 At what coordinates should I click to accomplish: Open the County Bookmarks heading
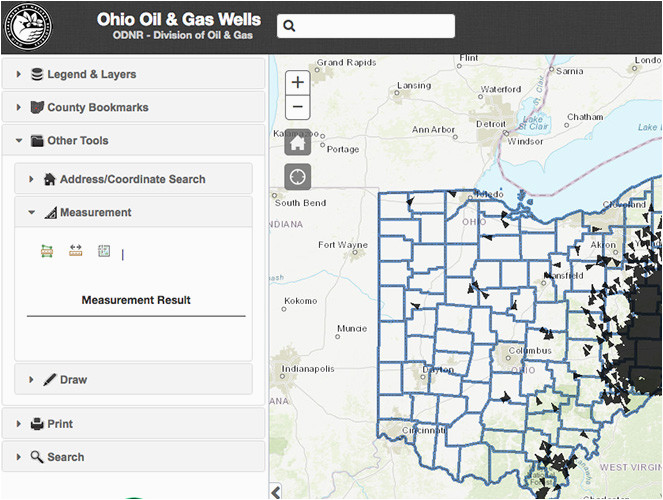coord(98,107)
